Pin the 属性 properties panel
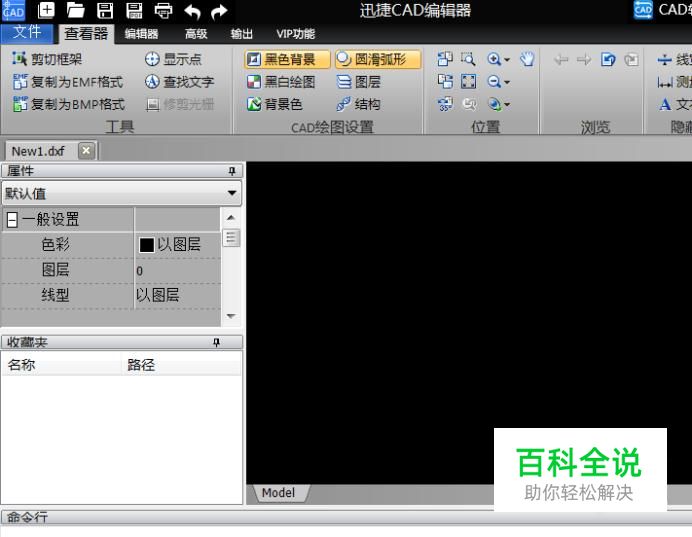692x537 pixels. [x=232, y=171]
